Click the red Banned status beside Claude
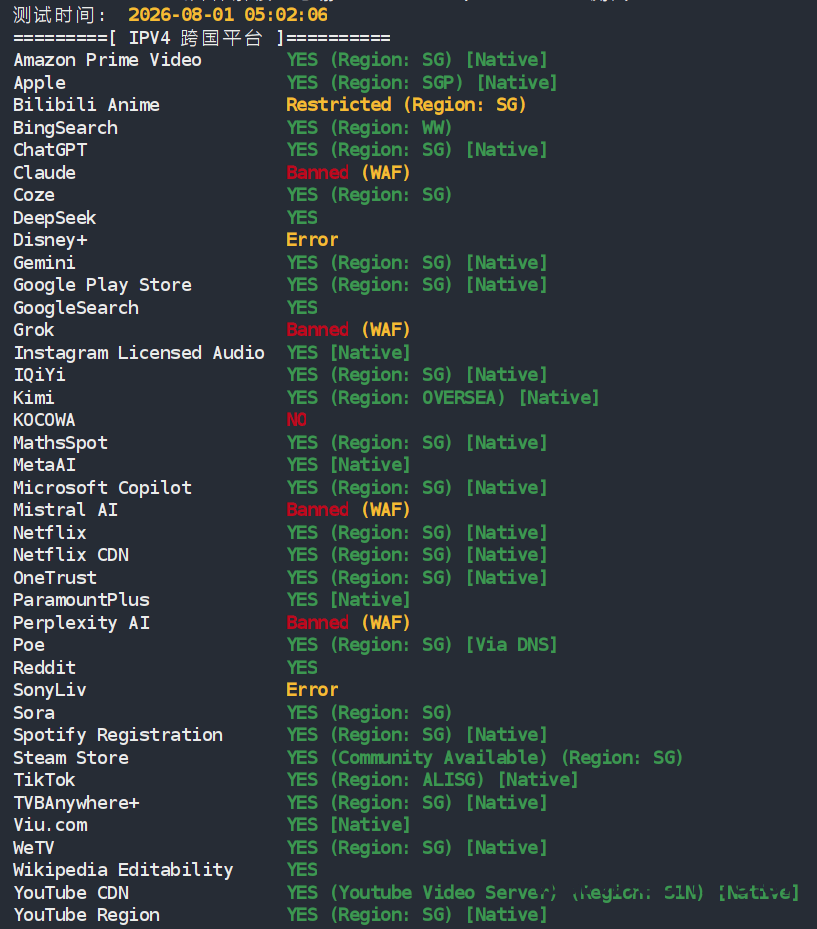The width and height of the screenshot is (817, 929). coord(318,173)
